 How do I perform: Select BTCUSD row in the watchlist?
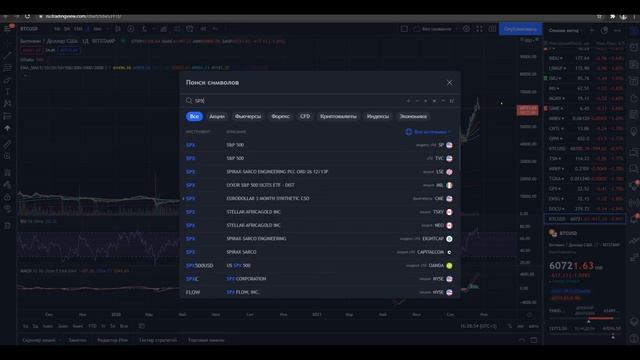tap(584, 219)
